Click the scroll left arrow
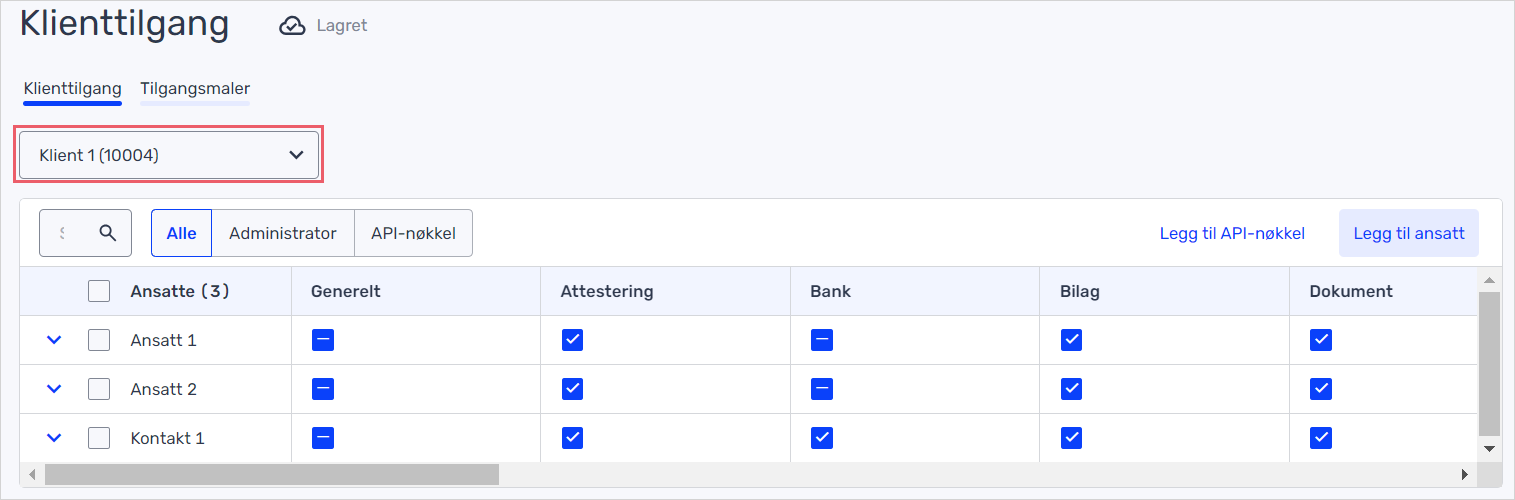The height and width of the screenshot is (500, 1515). tap(31, 474)
